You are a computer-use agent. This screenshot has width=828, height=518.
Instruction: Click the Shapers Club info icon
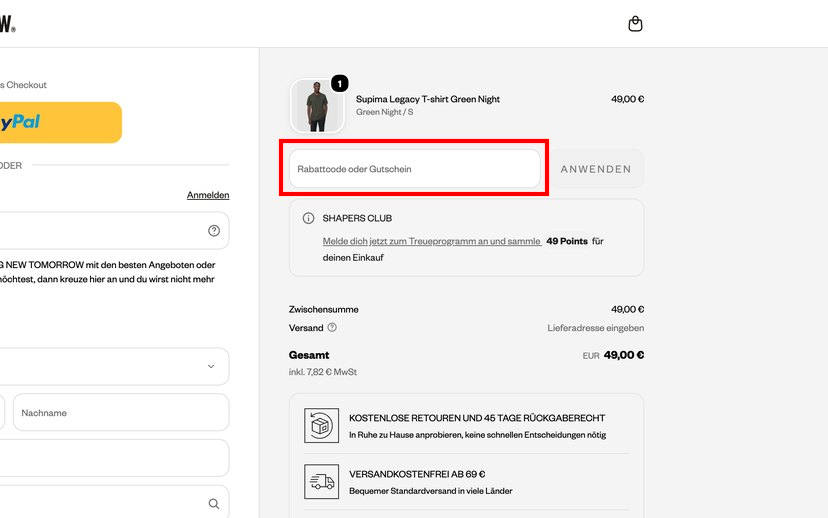tap(308, 218)
